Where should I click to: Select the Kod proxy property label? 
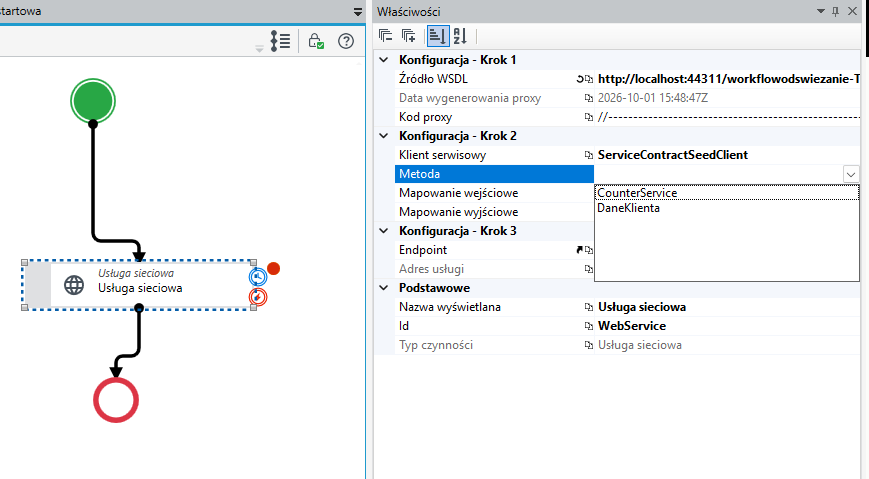[426, 117]
